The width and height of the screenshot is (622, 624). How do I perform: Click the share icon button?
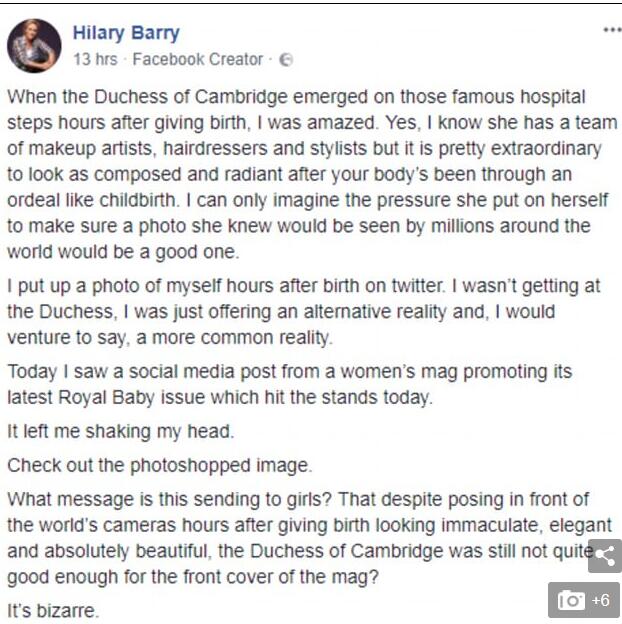pyautogui.click(x=604, y=556)
